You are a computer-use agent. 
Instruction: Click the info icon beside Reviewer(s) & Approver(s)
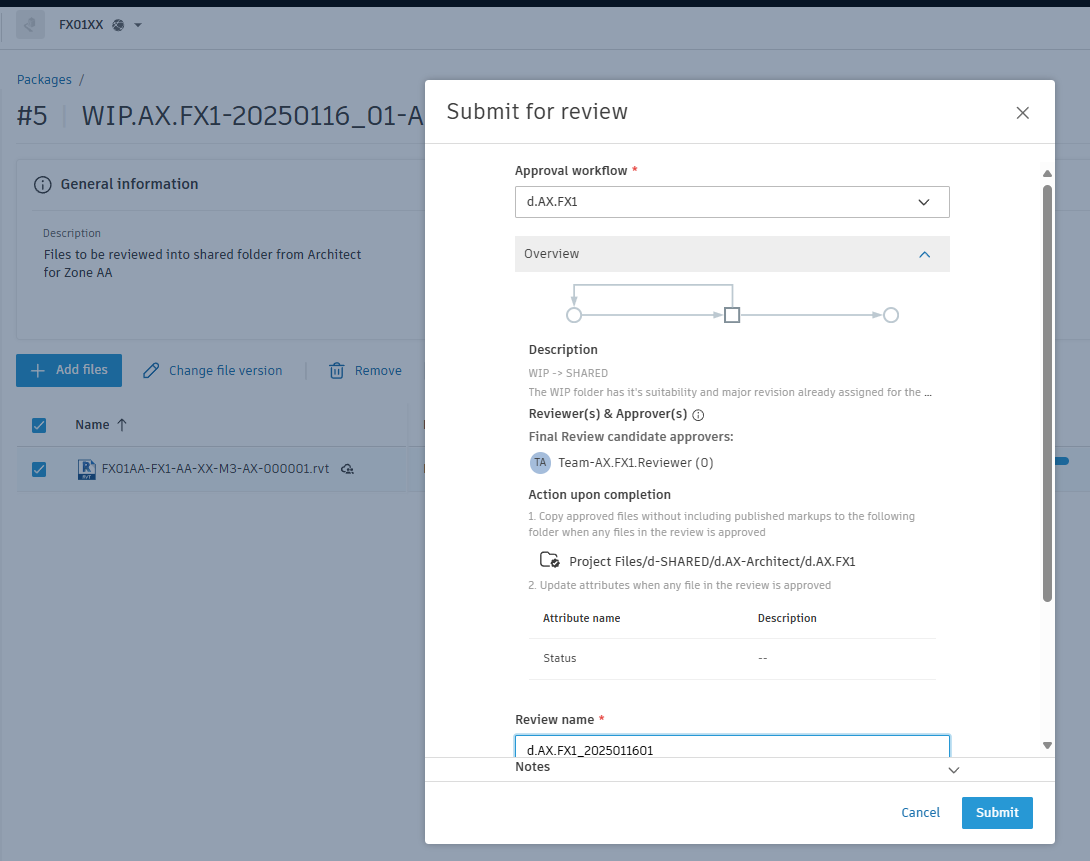click(x=699, y=415)
